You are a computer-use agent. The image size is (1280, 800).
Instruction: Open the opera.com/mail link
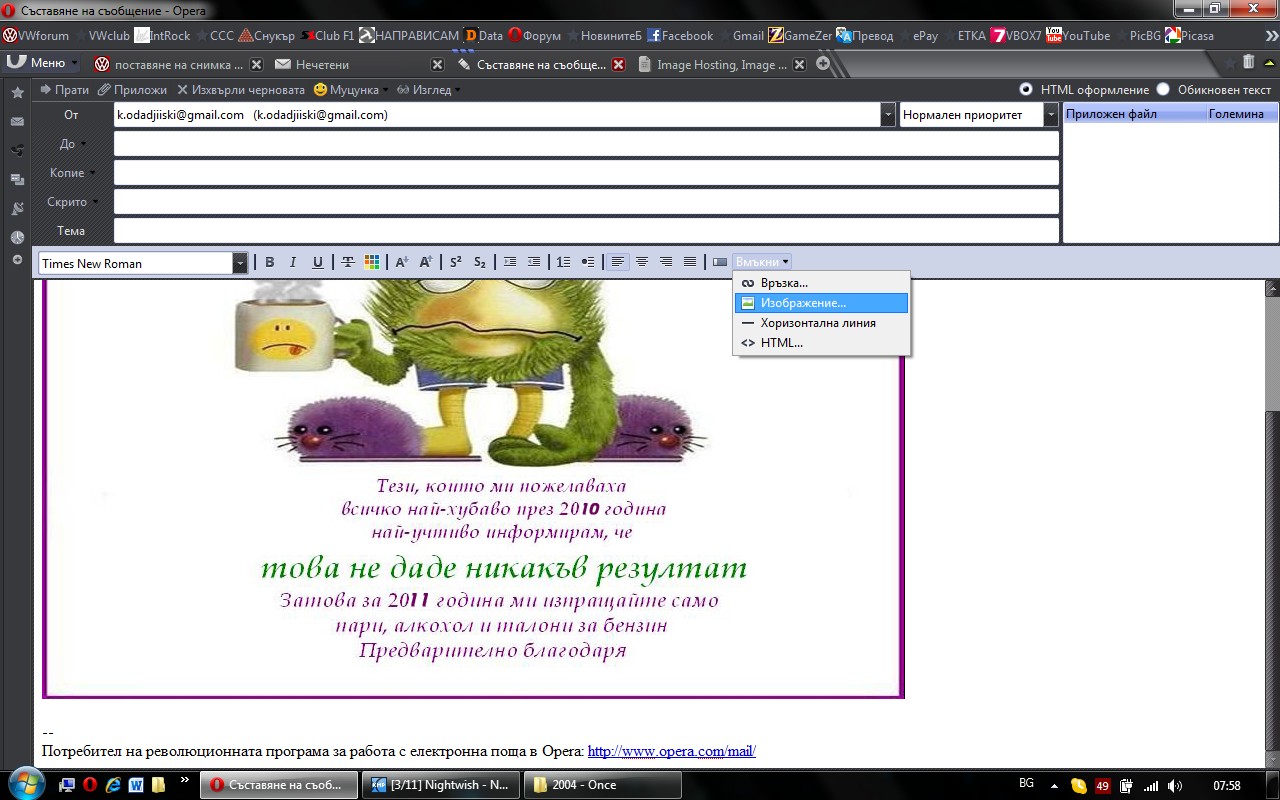point(671,750)
